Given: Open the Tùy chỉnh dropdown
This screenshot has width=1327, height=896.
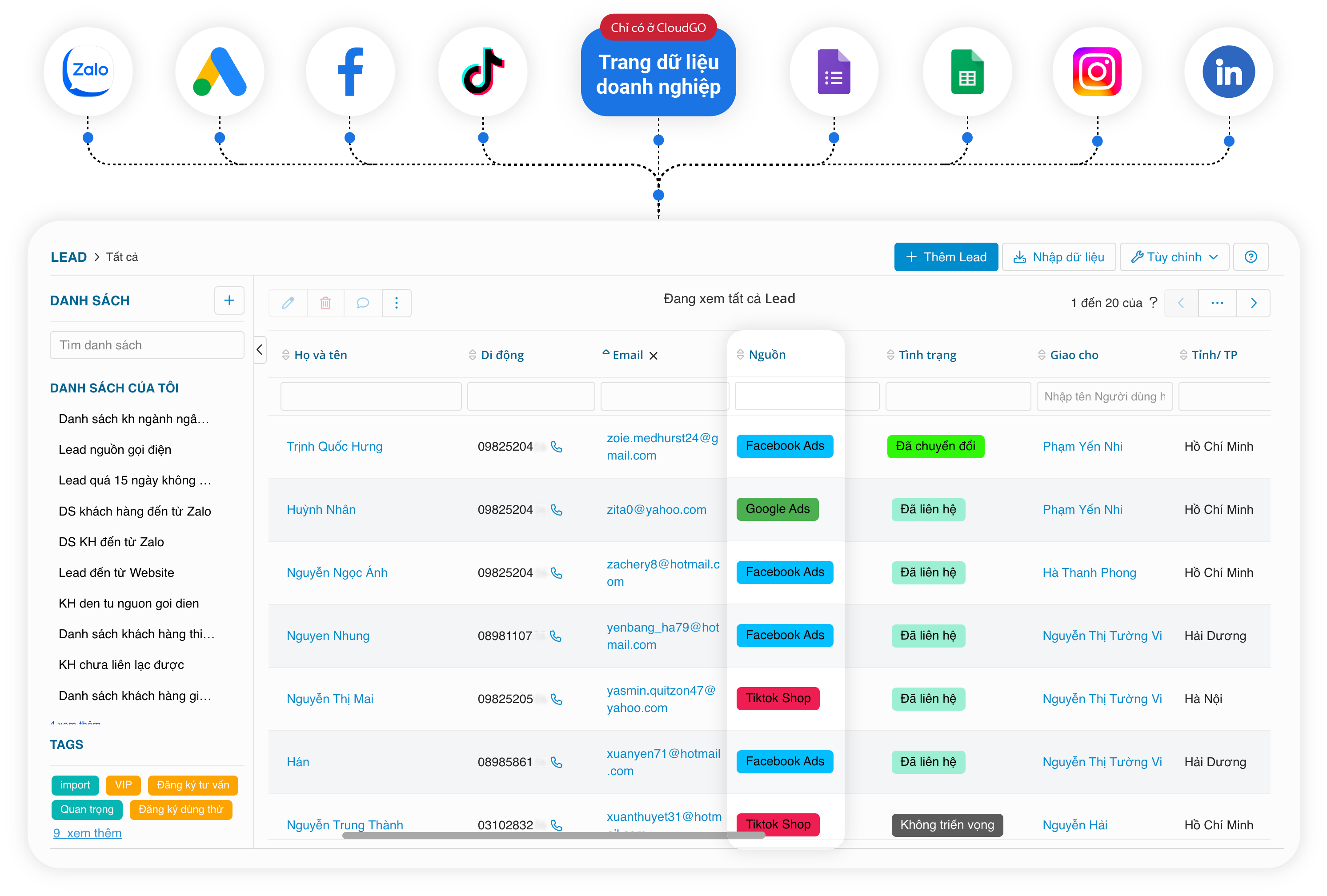Looking at the screenshot, I should click(1175, 257).
